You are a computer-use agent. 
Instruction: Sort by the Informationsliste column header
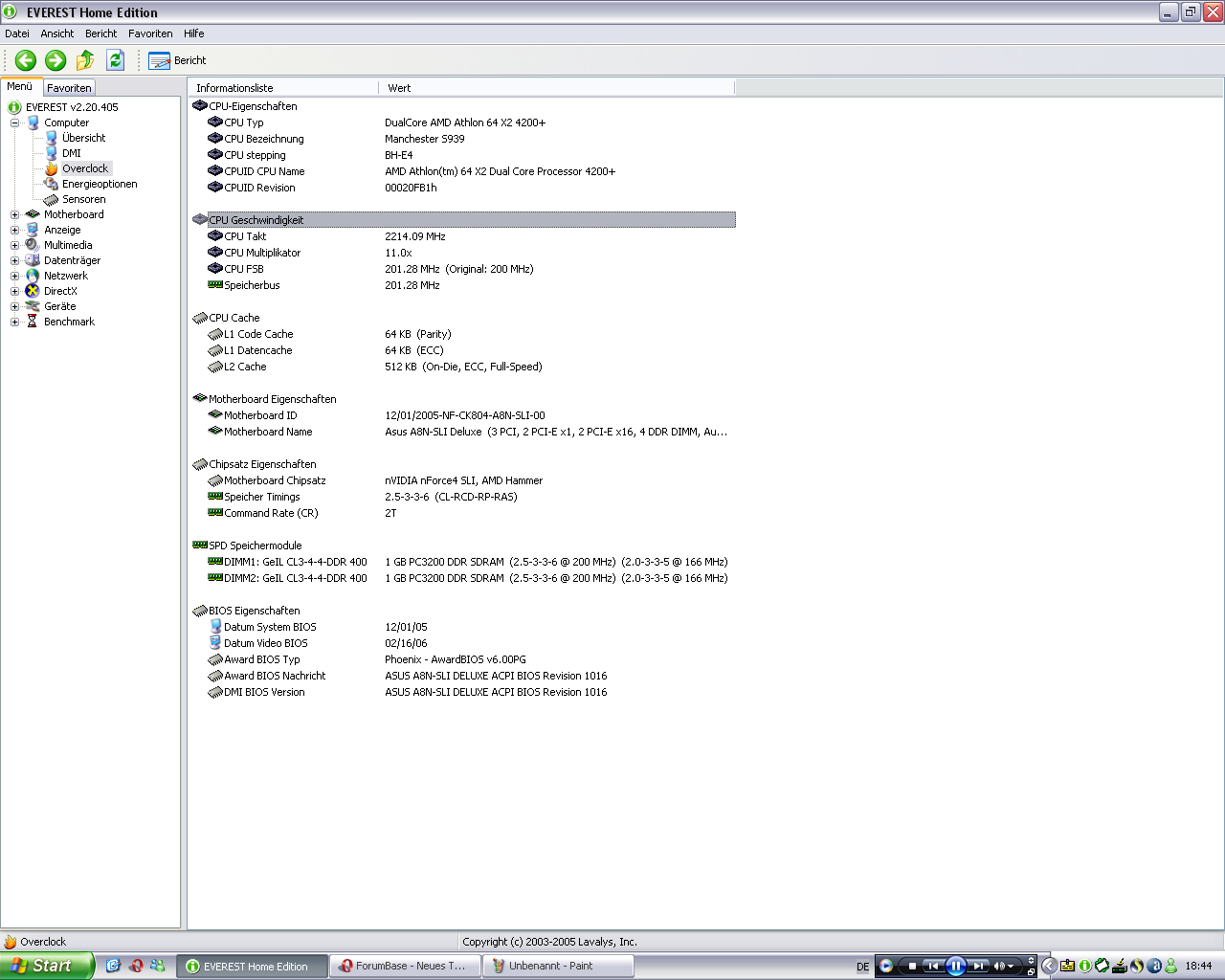pos(283,88)
